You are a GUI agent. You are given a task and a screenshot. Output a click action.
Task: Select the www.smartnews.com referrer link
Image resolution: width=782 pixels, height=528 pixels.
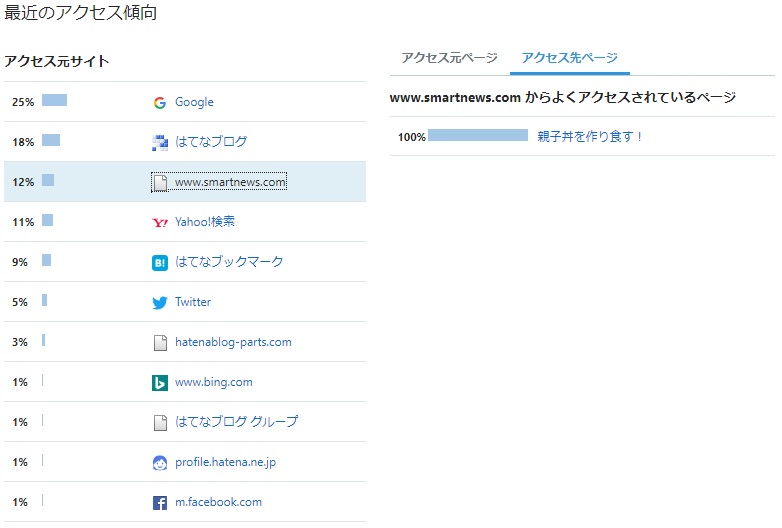[x=230, y=182]
